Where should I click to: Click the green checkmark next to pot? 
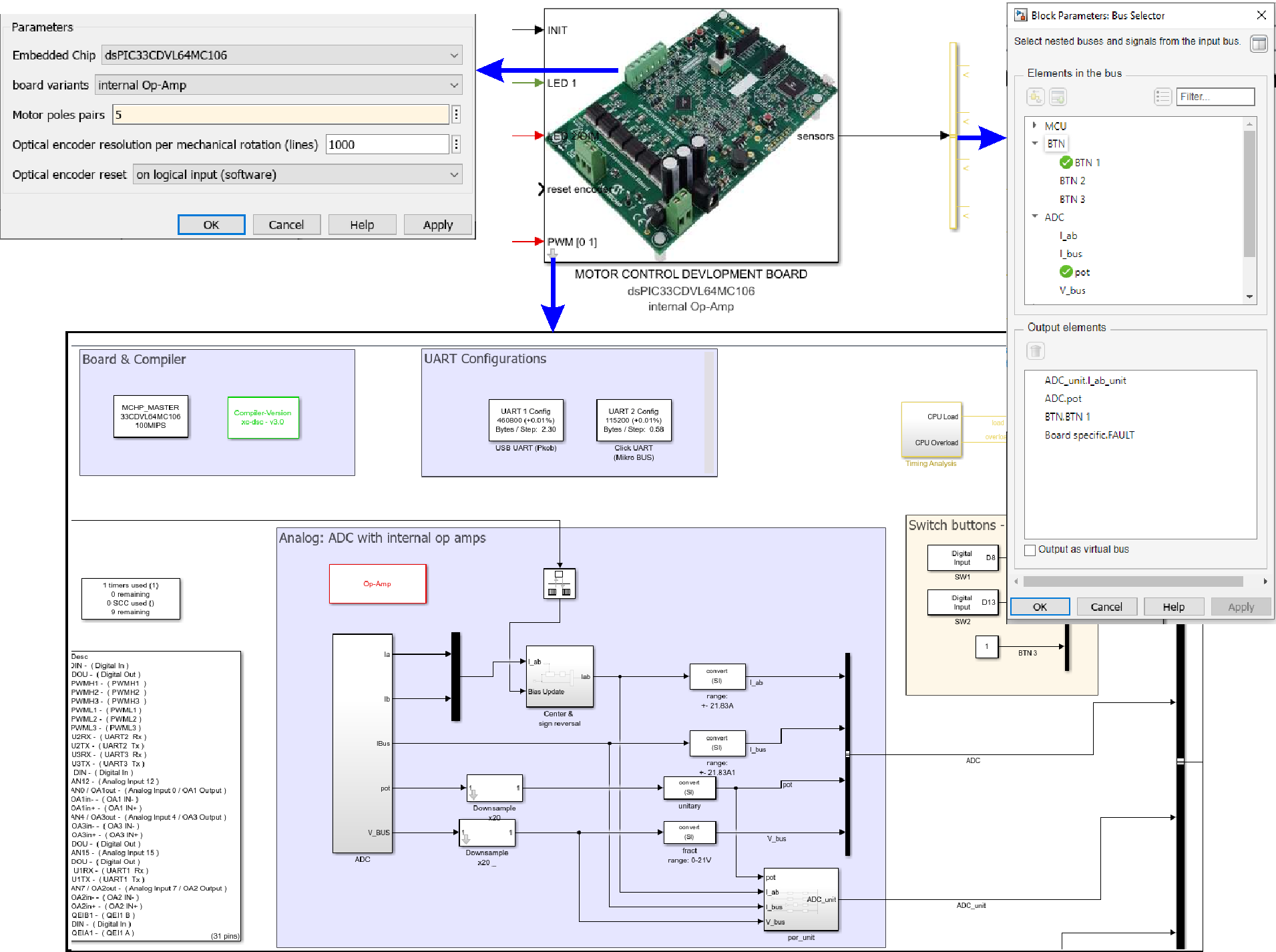(1066, 272)
